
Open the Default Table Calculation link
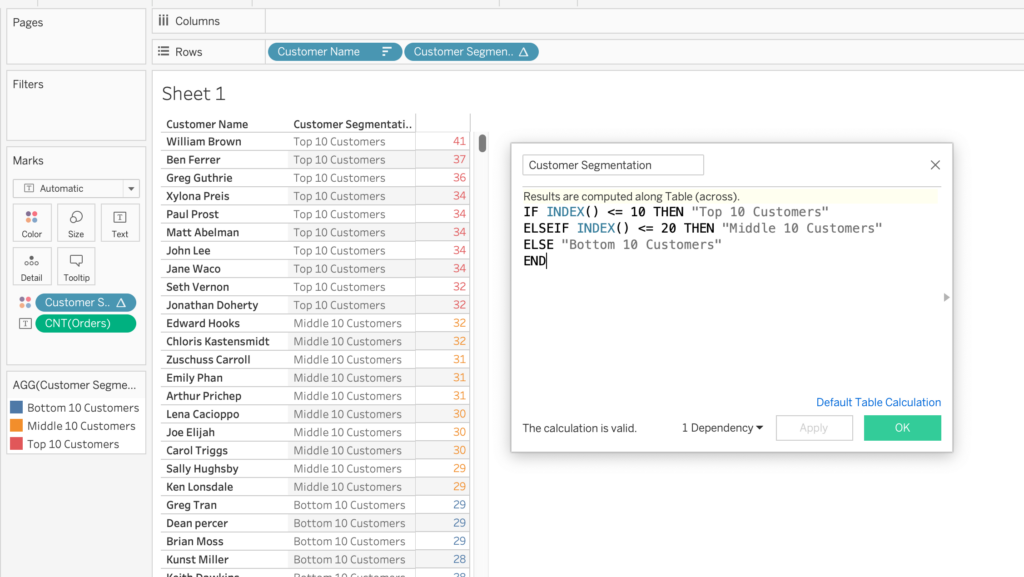pyautogui.click(x=878, y=402)
